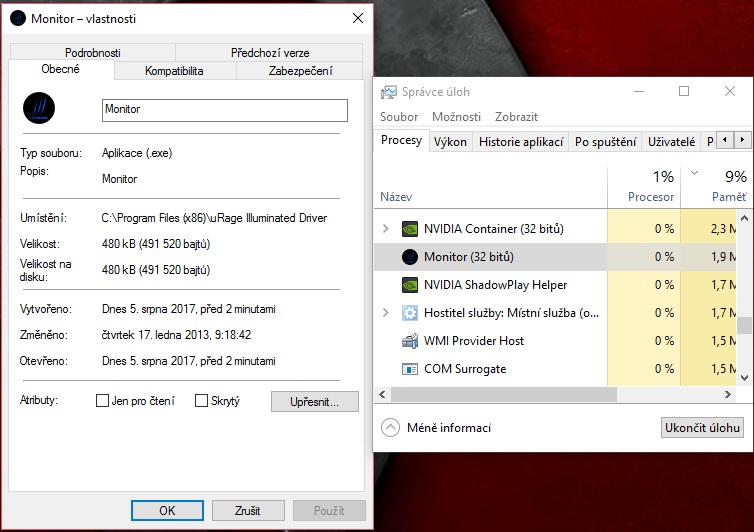Click the Monitor (32 bitů) process icon
Screen dimensions: 754x532
pyautogui.click(x=409, y=257)
